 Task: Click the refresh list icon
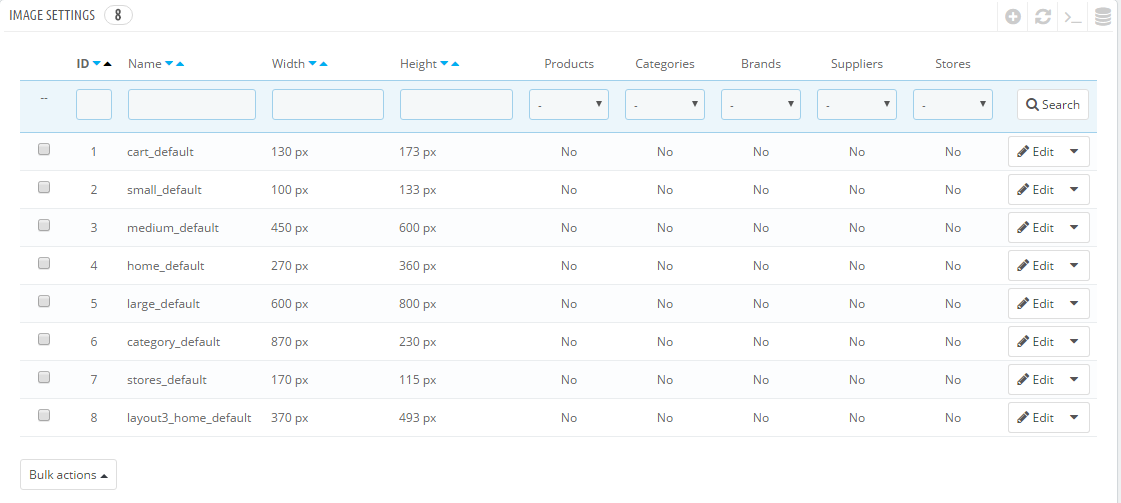point(1043,17)
